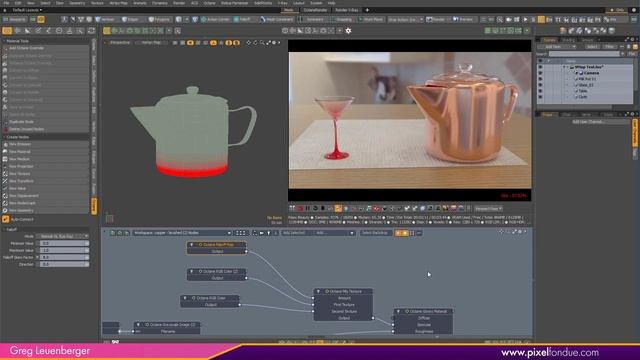Click the Falloff Skew Factor field
640x360 pixels.
64,257
